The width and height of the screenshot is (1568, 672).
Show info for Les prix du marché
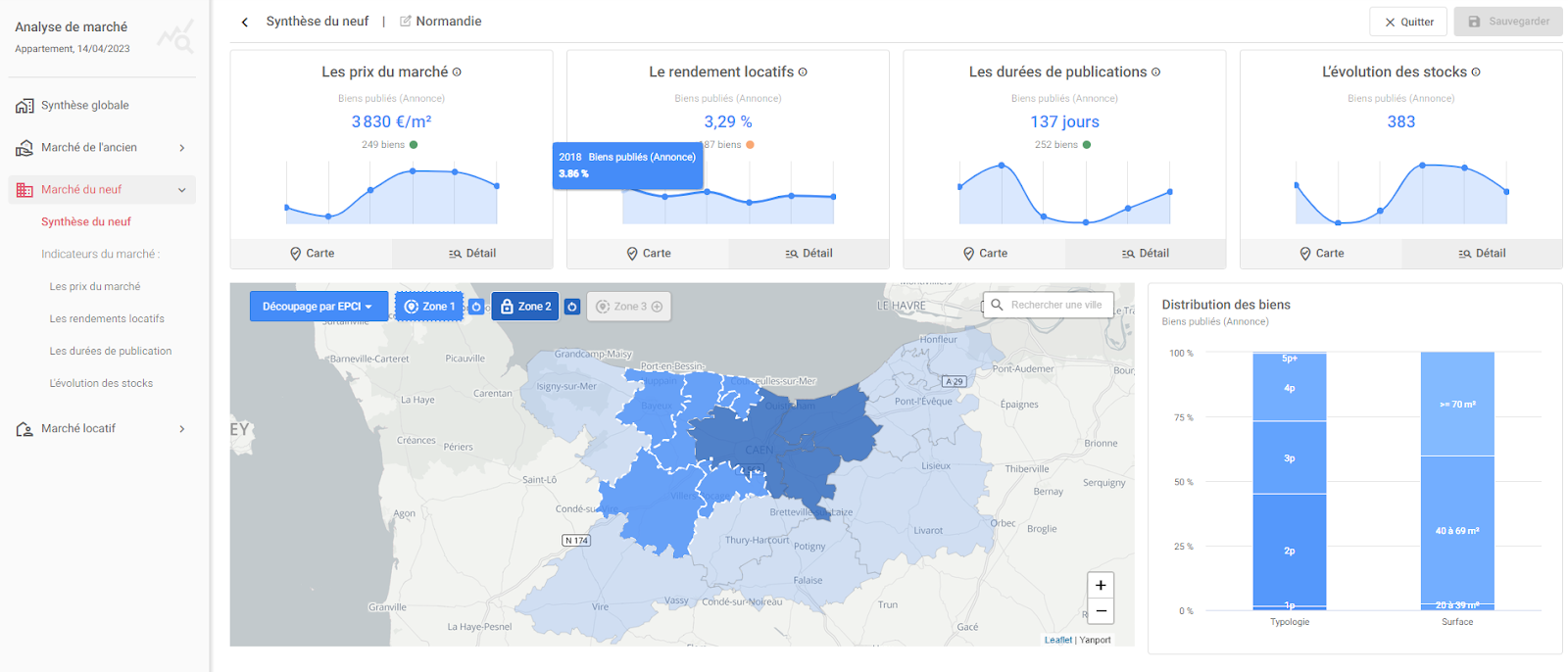click(457, 72)
